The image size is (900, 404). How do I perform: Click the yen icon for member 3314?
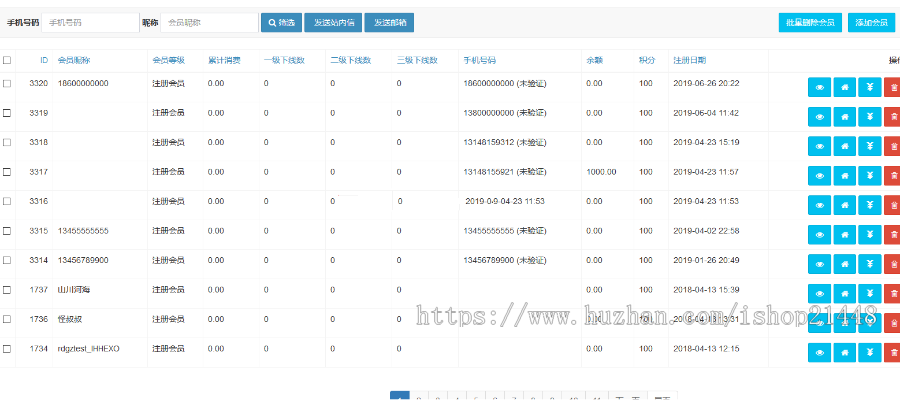click(x=870, y=264)
